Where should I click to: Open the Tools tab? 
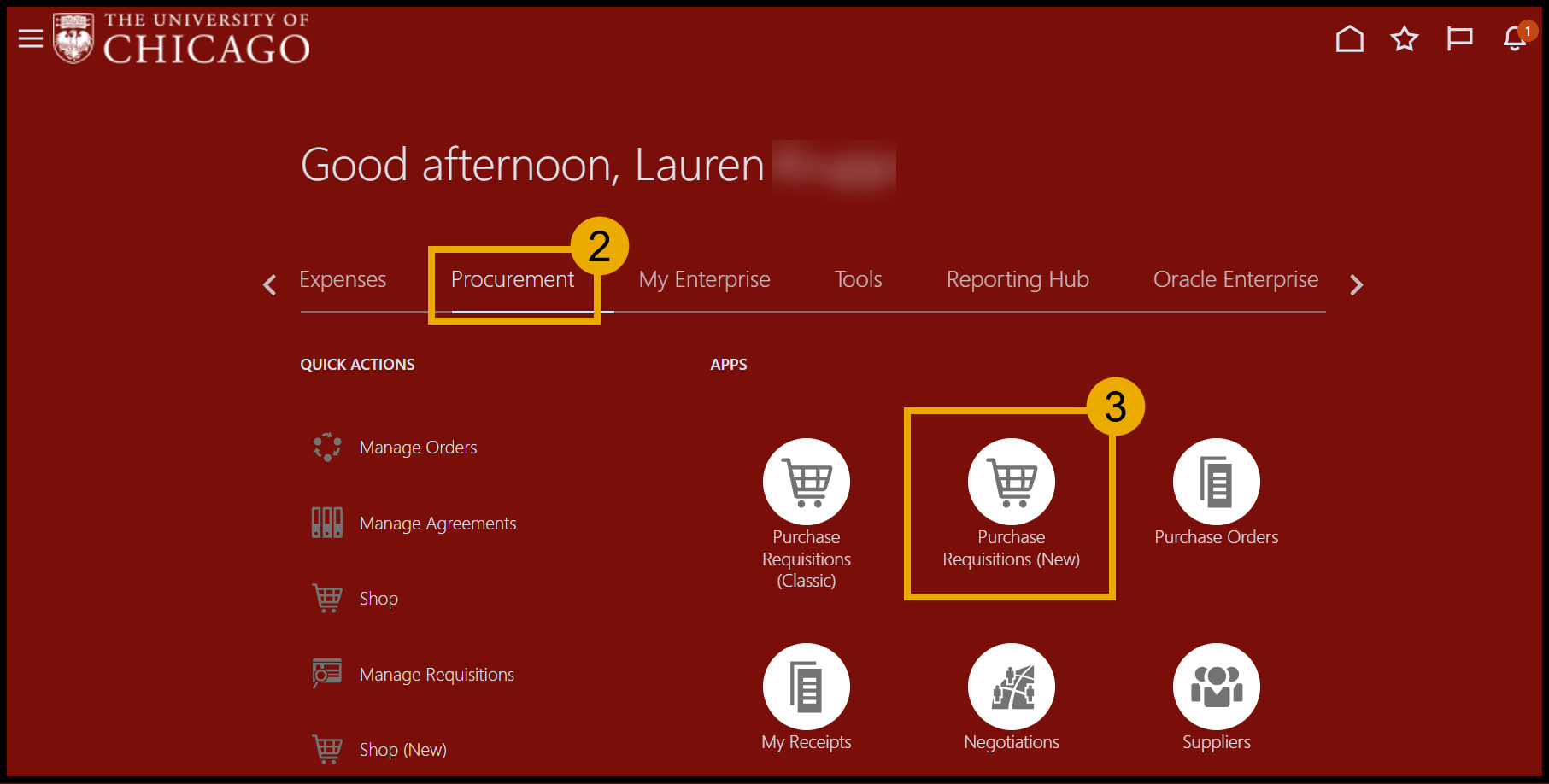click(859, 279)
